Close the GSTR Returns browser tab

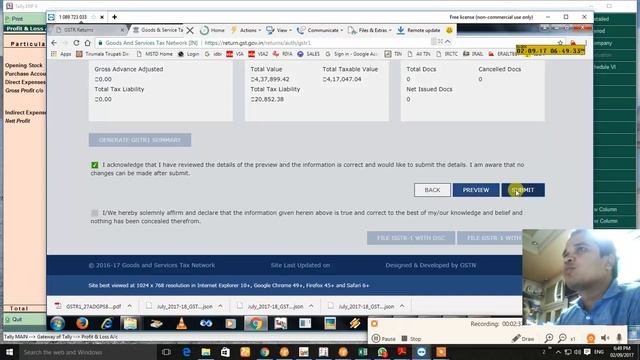tap(122, 30)
